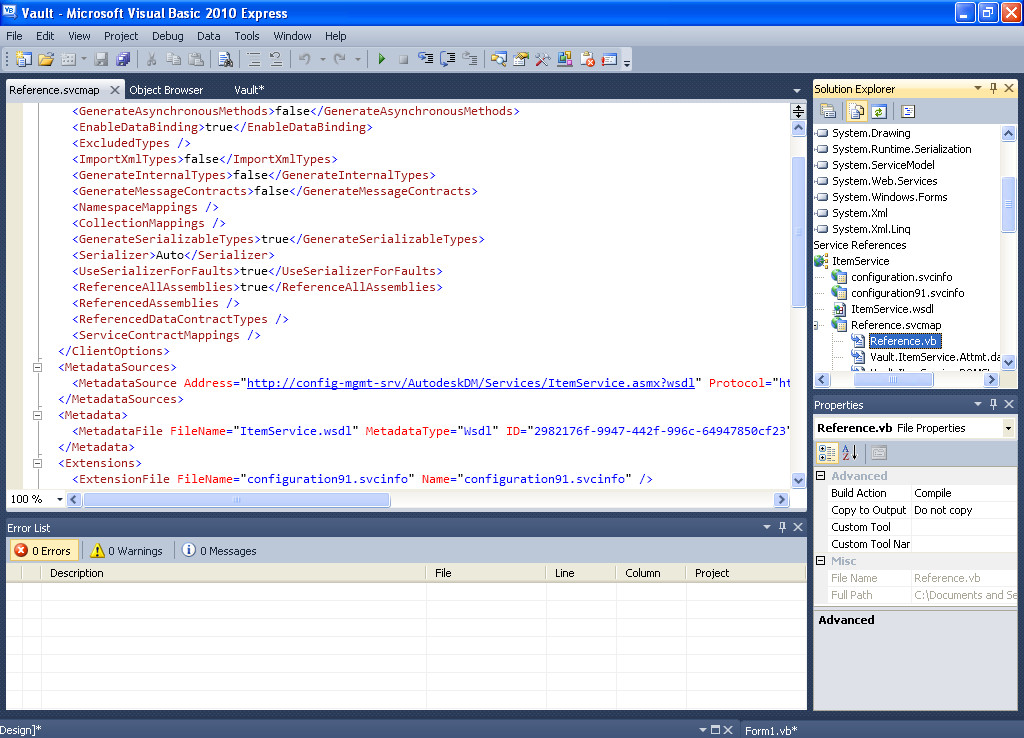This screenshot has height=738, width=1024.
Task: Open the Properties object selector dropdown
Action: [1008, 428]
